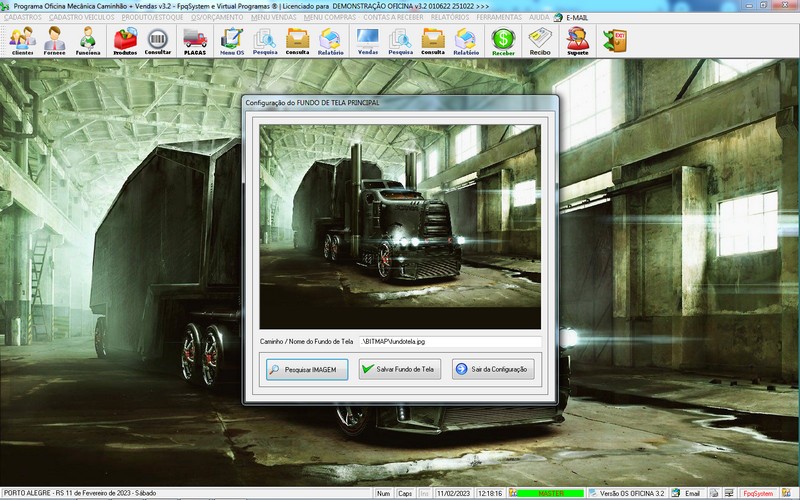Open the Suporte toolbar icon
The height and width of the screenshot is (500, 800).
(x=577, y=40)
